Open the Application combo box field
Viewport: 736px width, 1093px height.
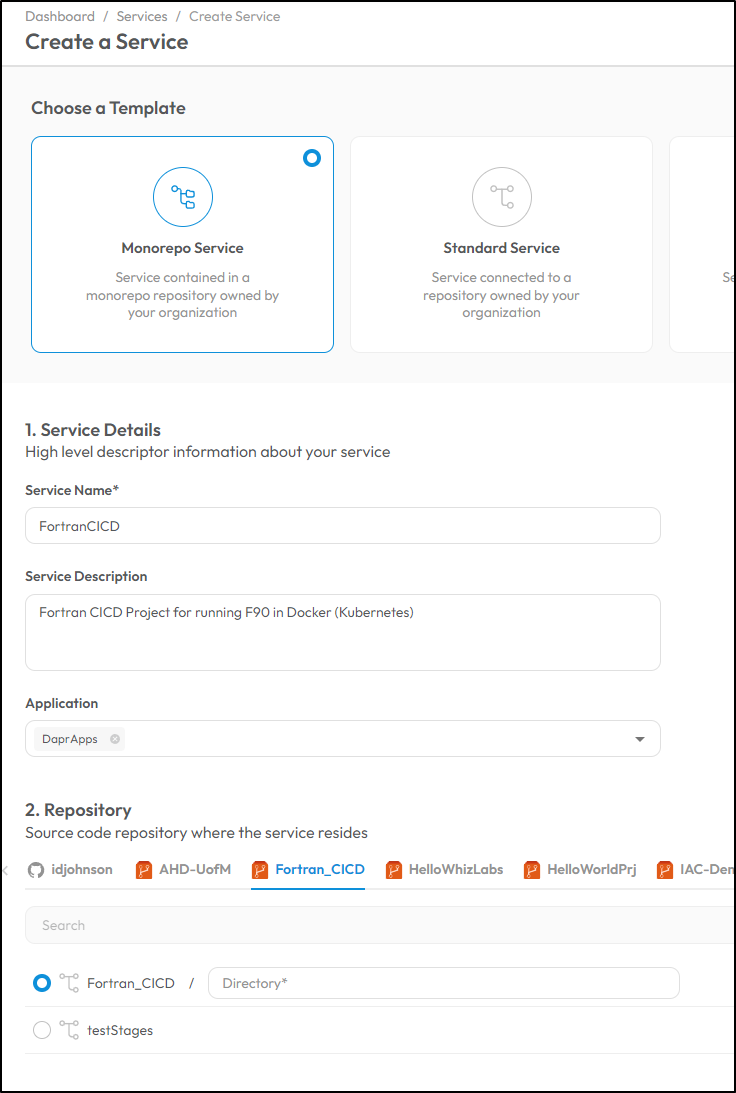point(343,738)
